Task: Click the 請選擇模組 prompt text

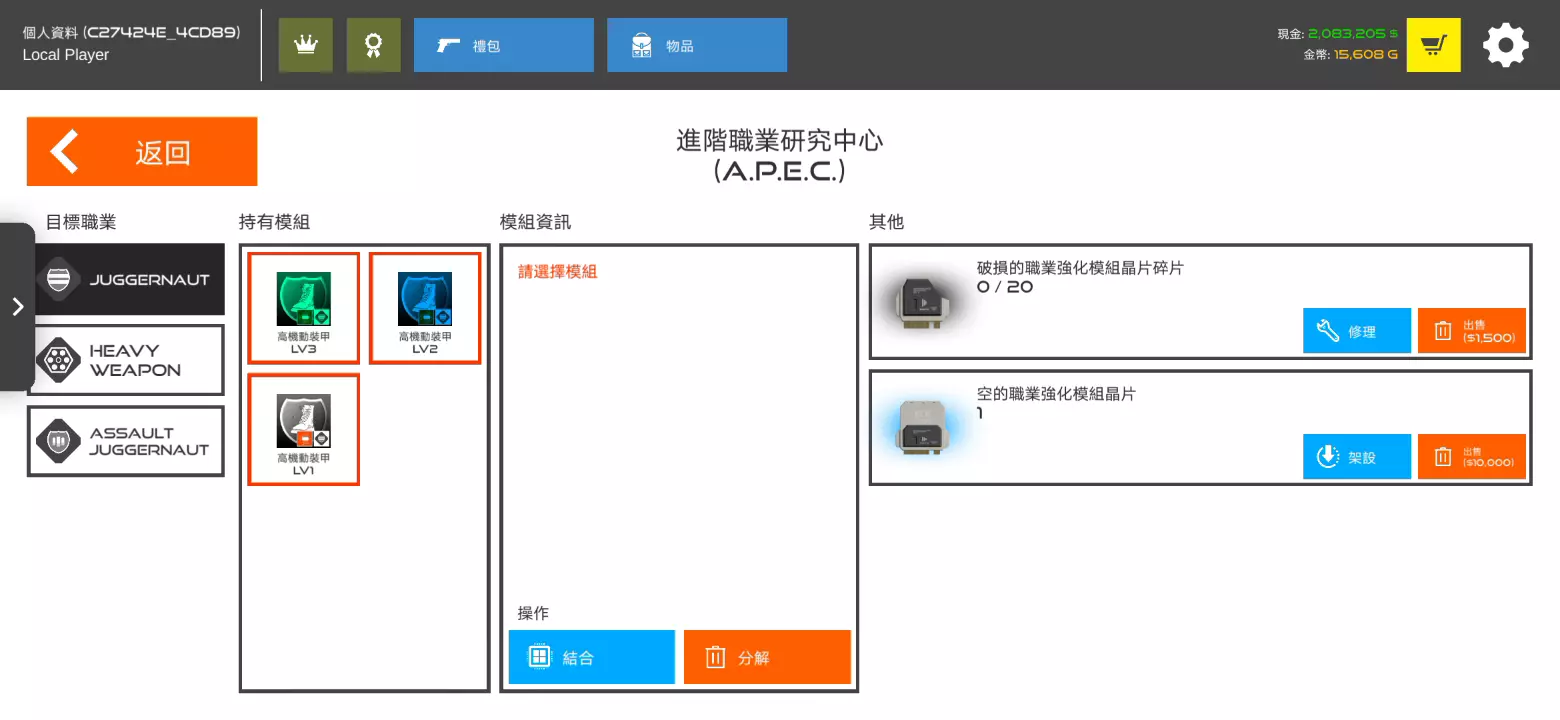Action: pos(557,271)
